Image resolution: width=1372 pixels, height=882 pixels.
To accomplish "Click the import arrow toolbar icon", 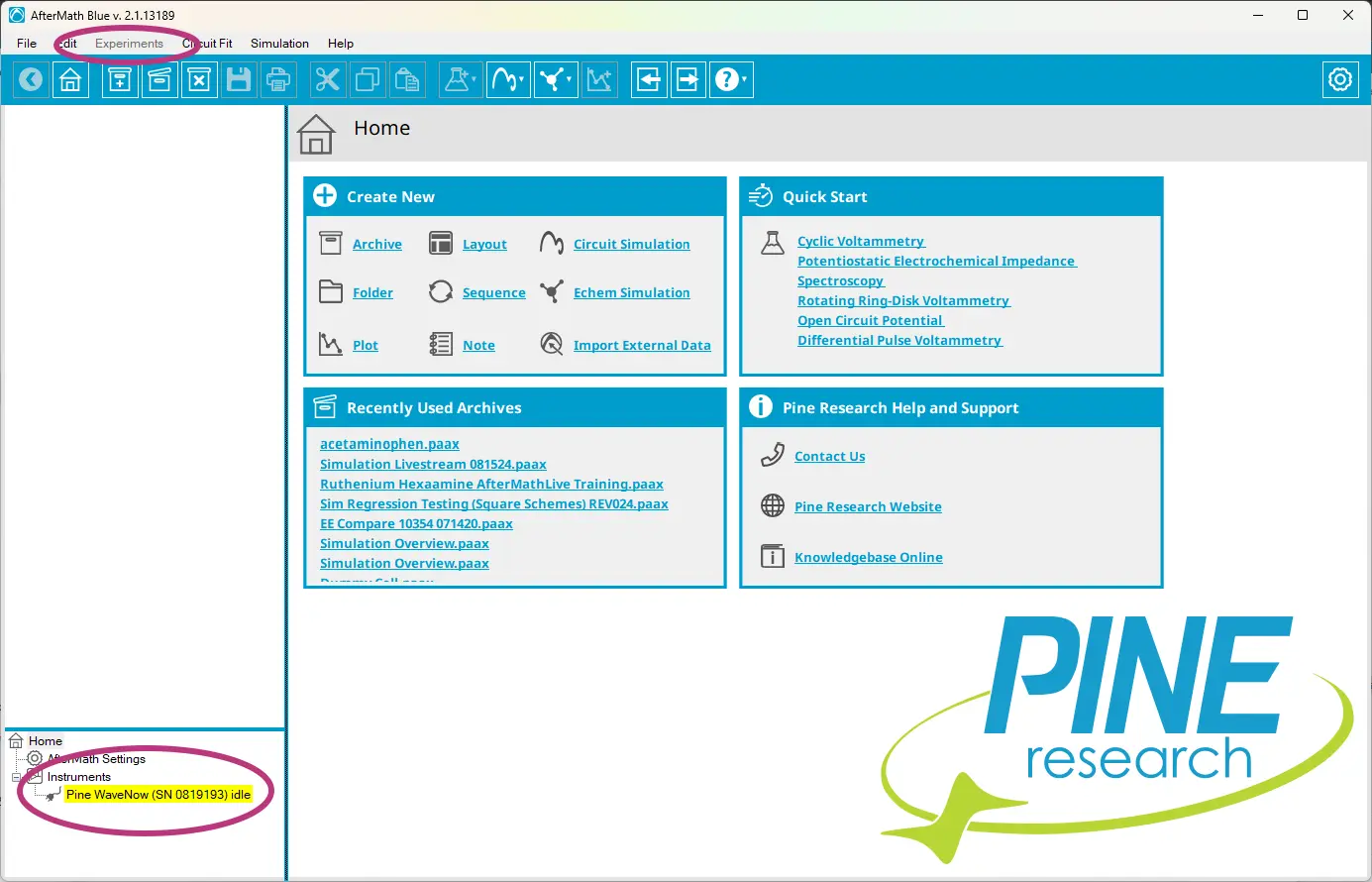I will point(649,79).
